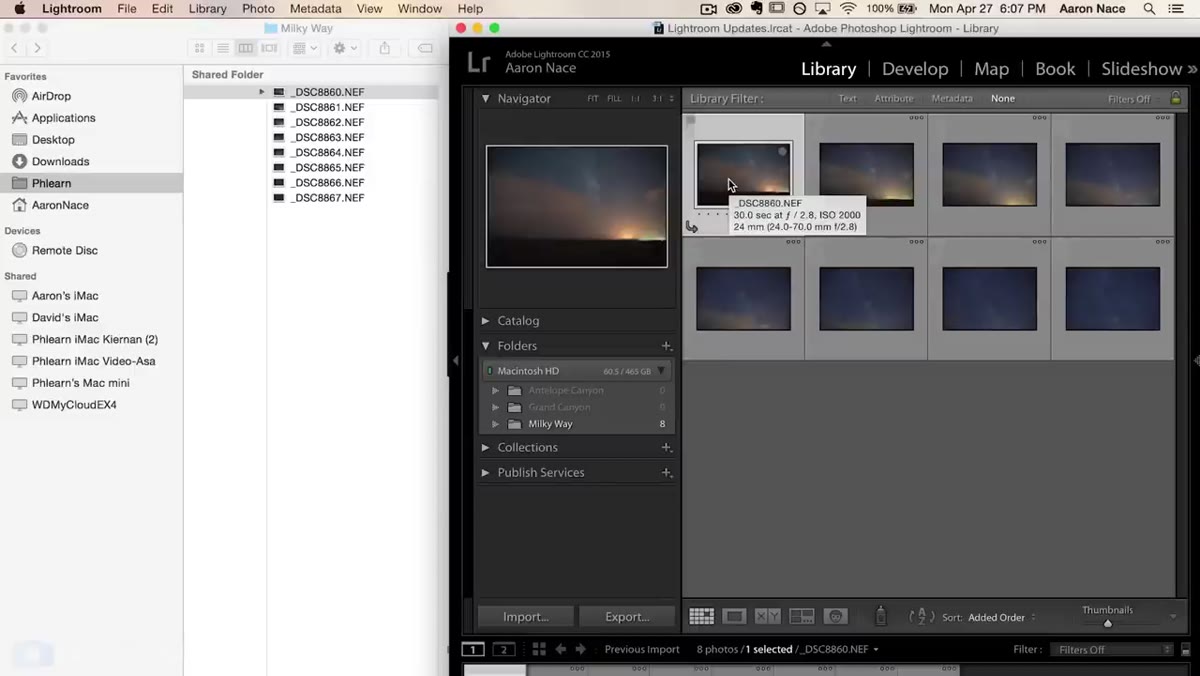1200x676 pixels.
Task: Open the Book module
Action: (1055, 69)
